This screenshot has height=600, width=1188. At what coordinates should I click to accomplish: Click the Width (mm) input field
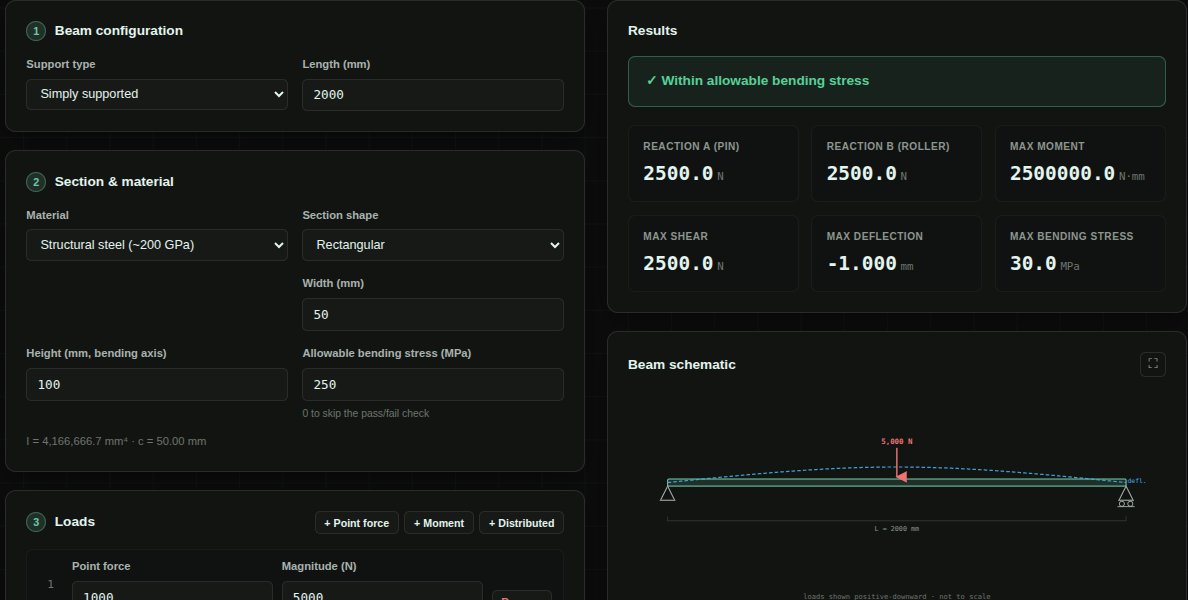433,314
